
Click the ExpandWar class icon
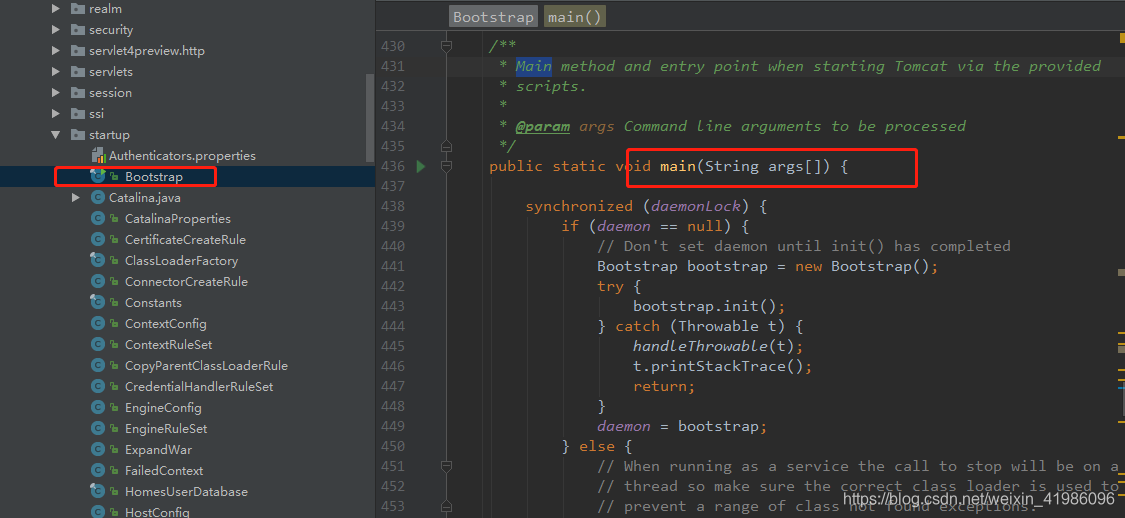click(98, 450)
